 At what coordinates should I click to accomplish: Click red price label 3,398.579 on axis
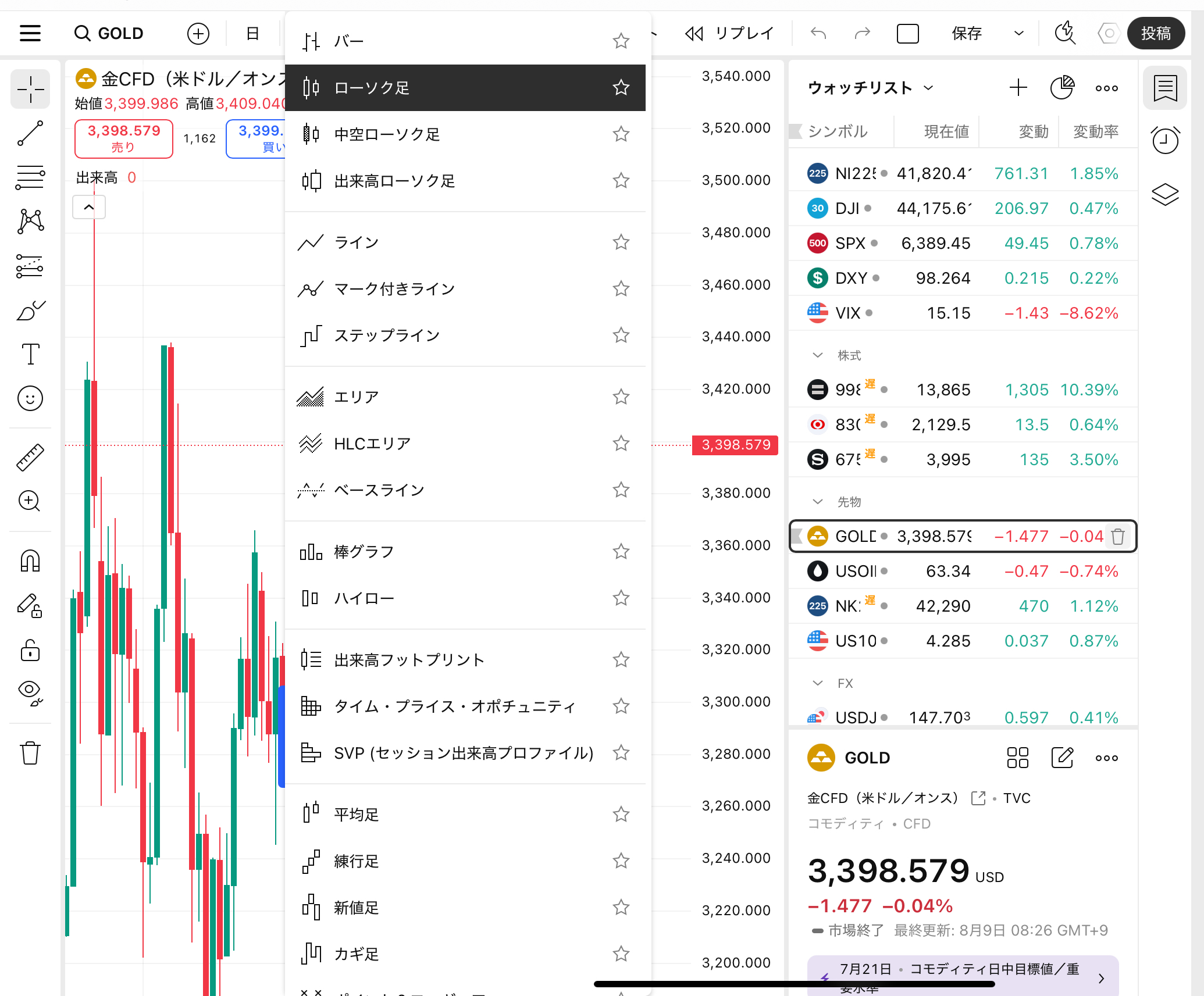point(735,445)
